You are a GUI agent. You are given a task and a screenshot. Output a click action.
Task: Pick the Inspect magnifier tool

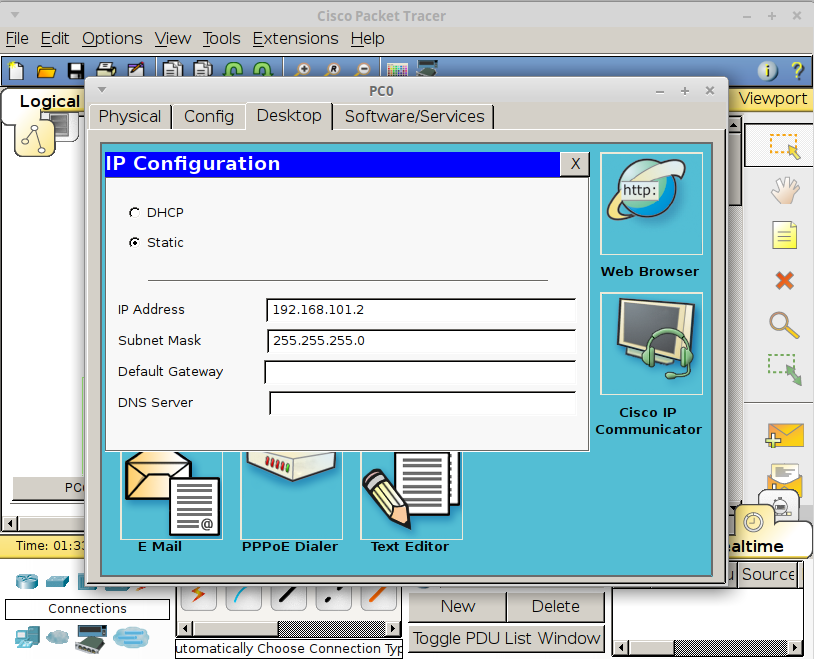pyautogui.click(x=784, y=325)
